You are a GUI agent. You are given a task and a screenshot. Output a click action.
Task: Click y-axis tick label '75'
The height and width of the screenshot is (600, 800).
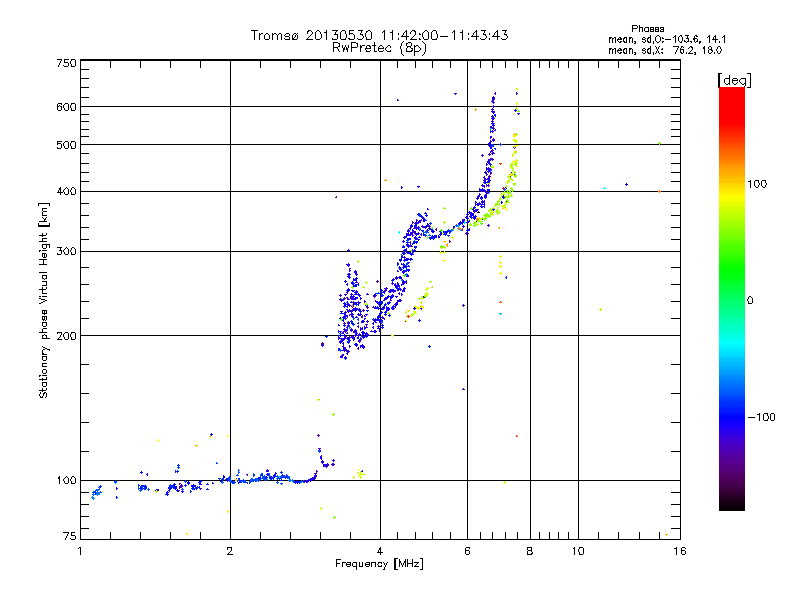69,536
